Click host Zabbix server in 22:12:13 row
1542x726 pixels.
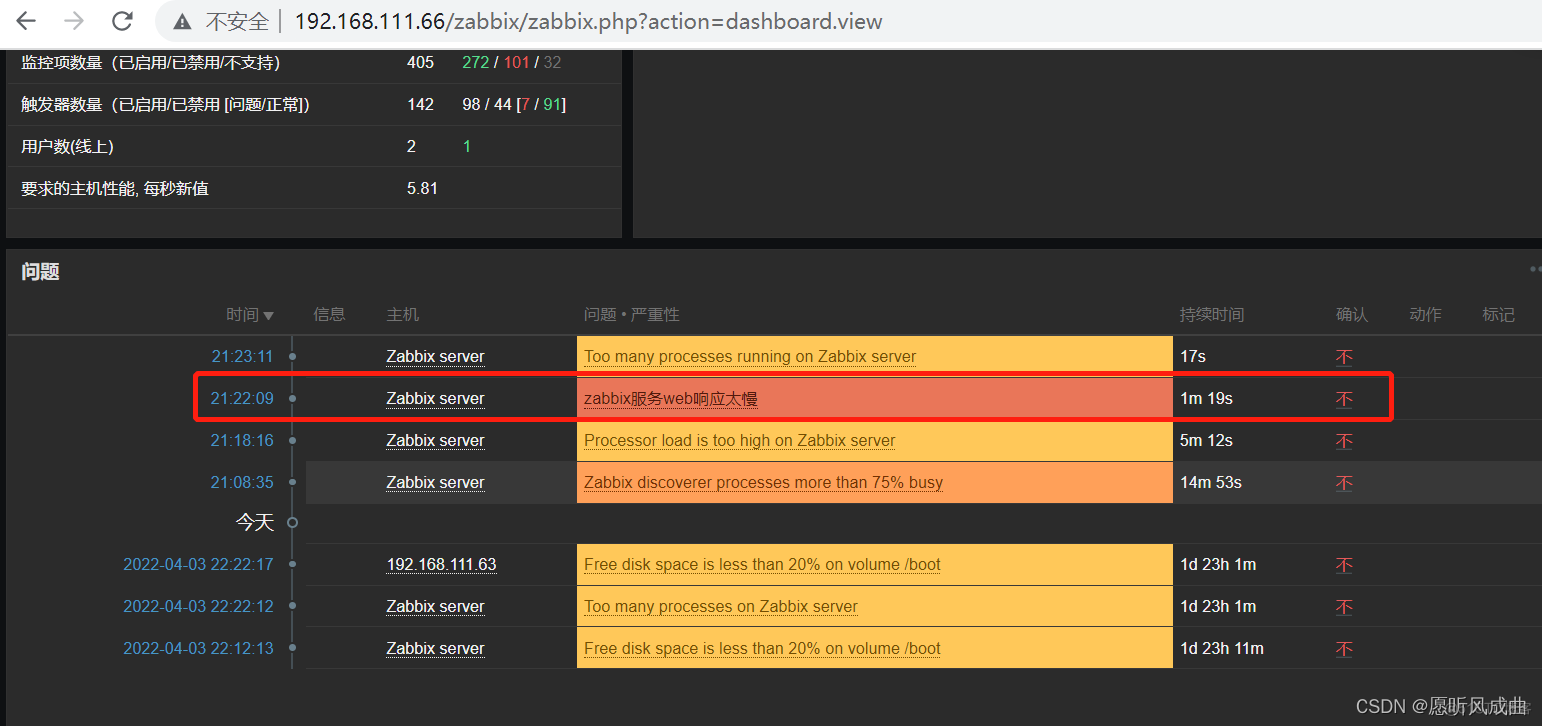coord(435,648)
